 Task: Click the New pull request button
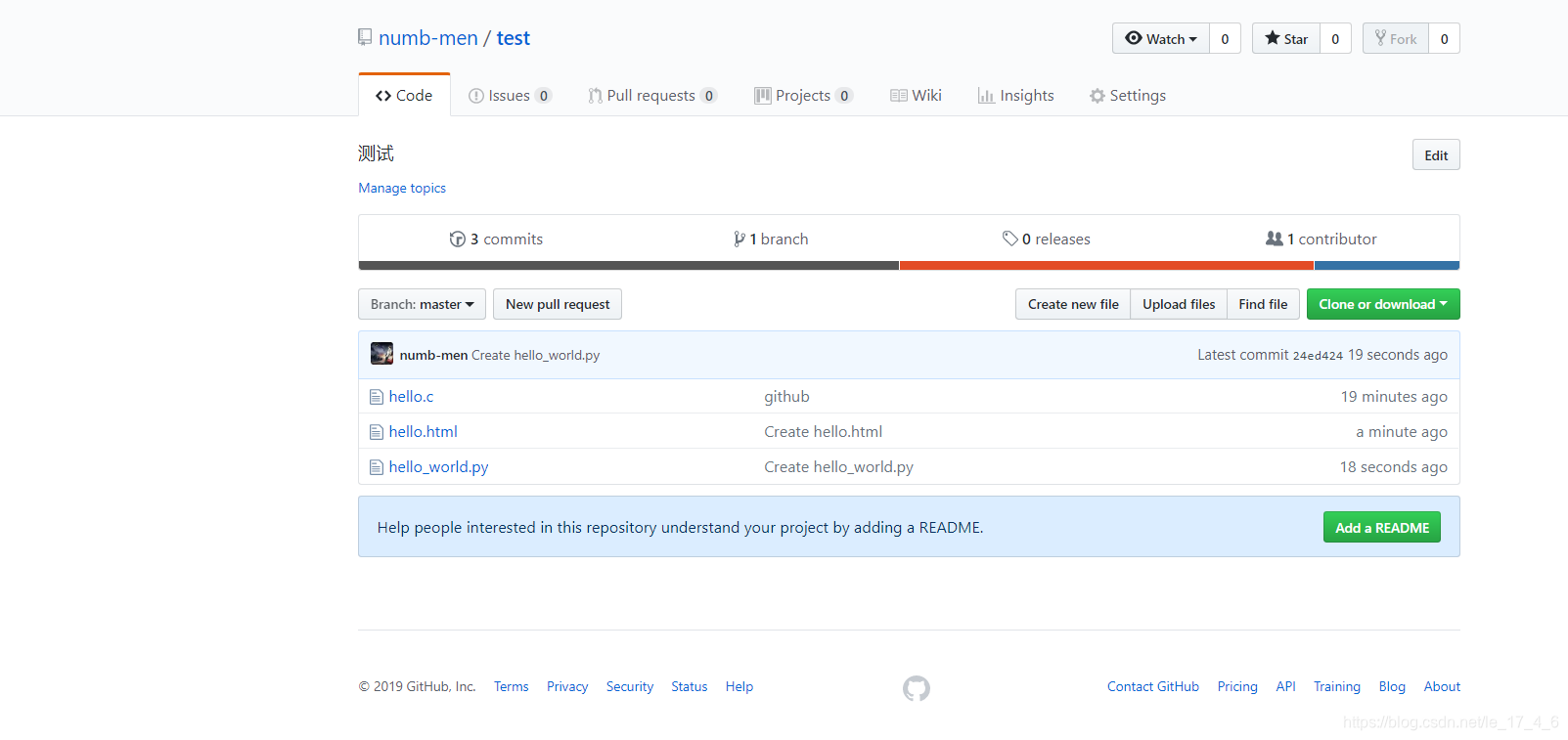558,304
